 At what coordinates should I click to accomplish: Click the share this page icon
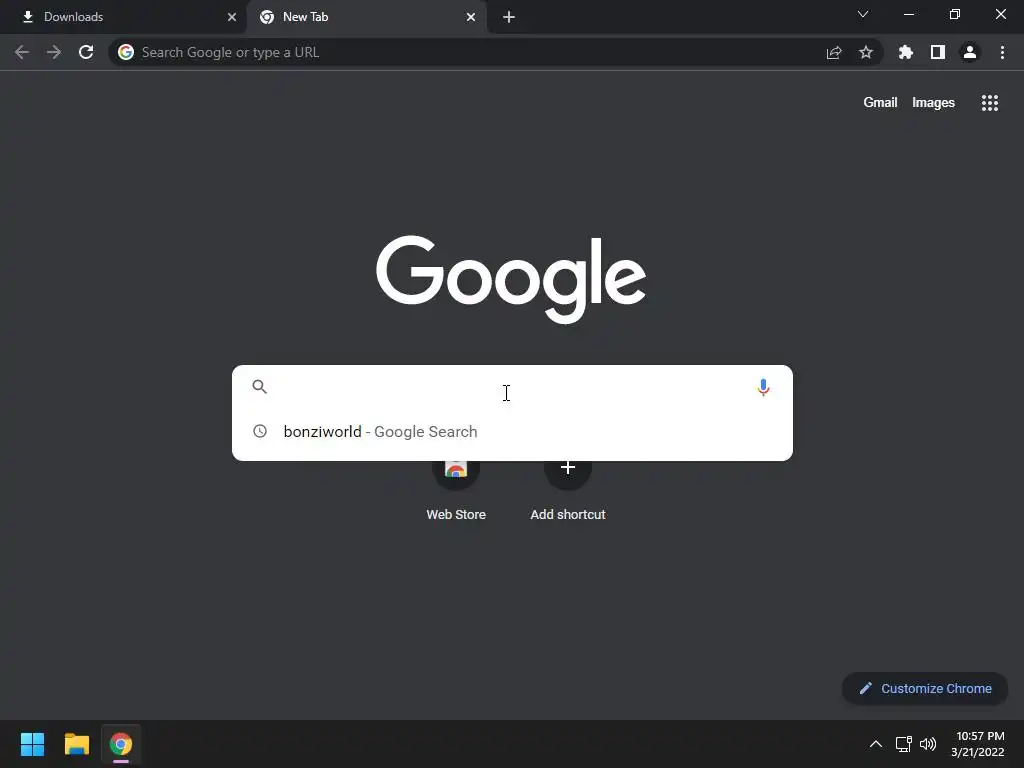tap(834, 53)
